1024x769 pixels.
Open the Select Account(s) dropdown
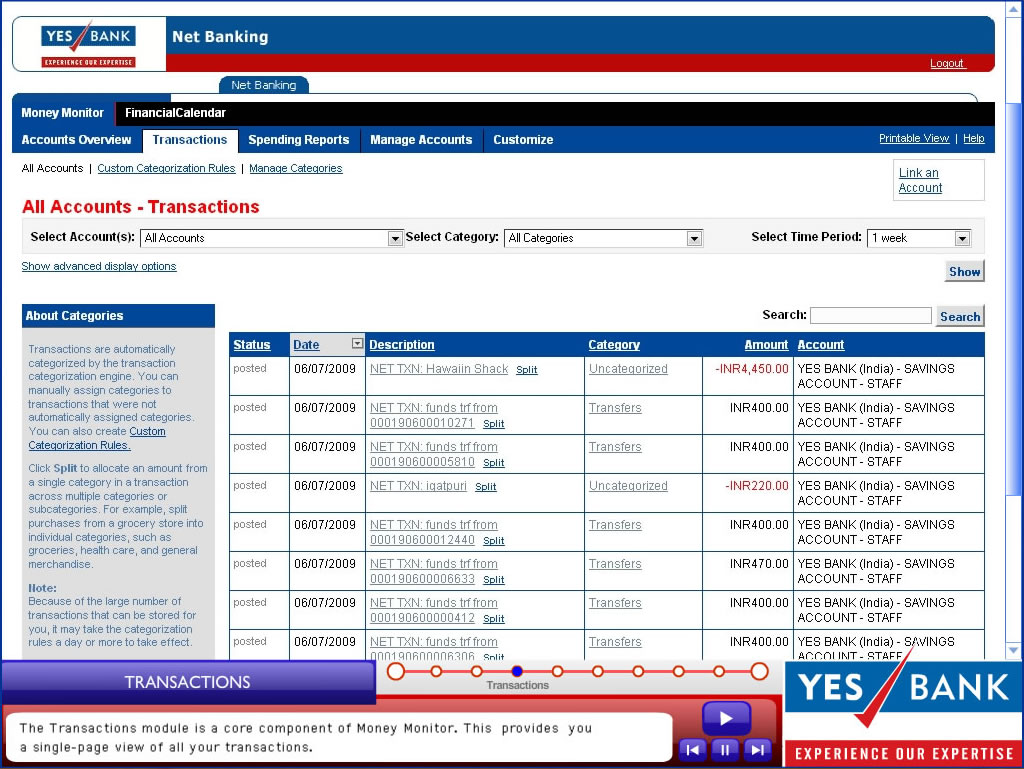click(x=395, y=238)
